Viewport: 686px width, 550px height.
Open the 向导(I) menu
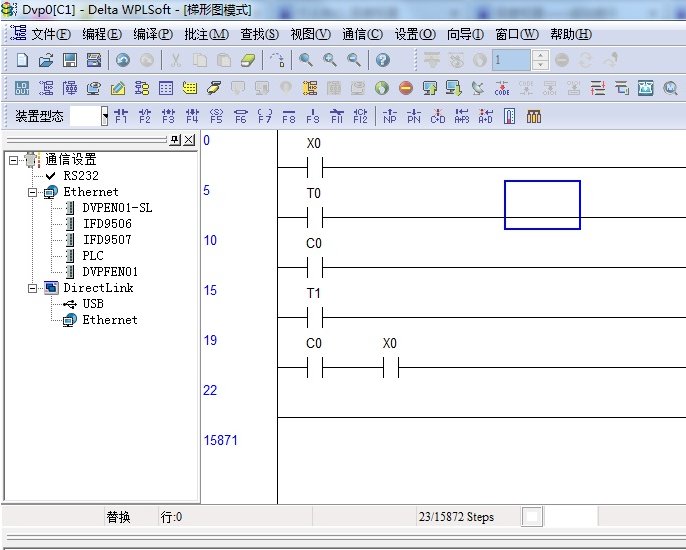click(465, 34)
